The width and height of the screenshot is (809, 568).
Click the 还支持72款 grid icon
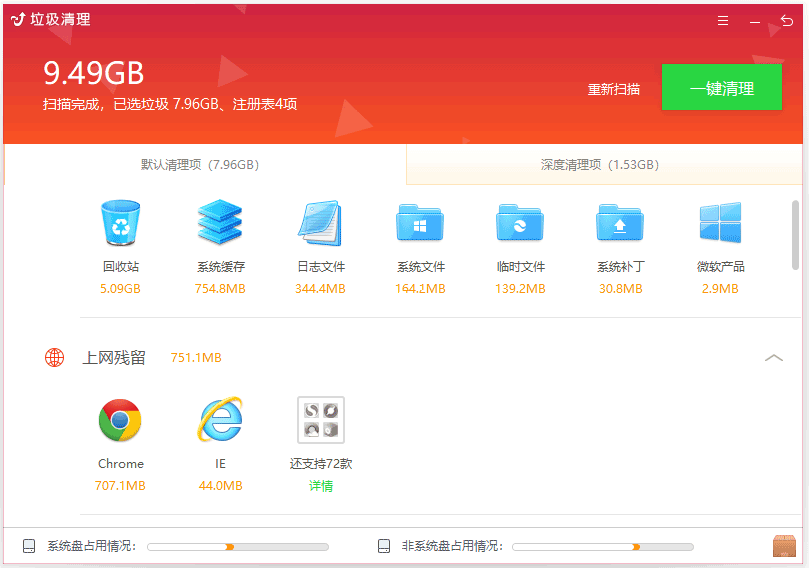coord(320,419)
